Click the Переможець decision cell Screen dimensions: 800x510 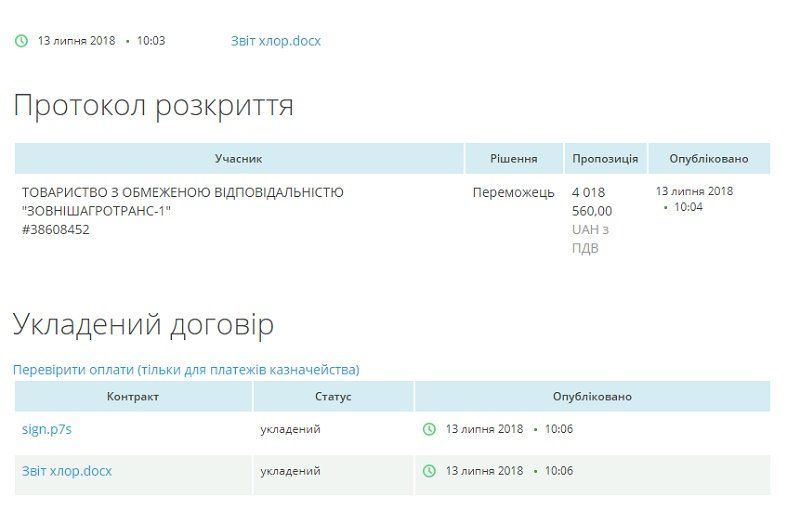(513, 192)
